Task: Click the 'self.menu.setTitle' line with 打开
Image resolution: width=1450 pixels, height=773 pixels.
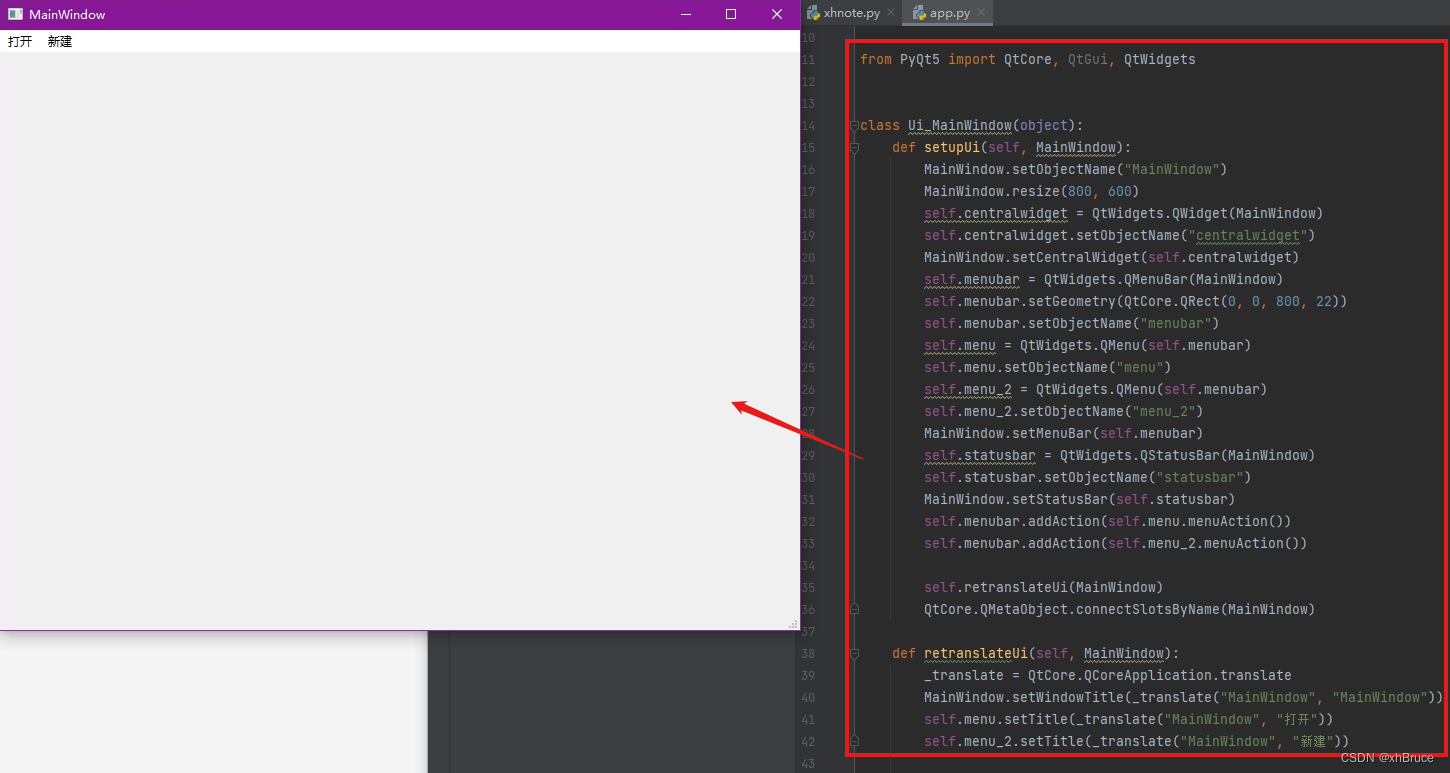Action: coord(1129,719)
